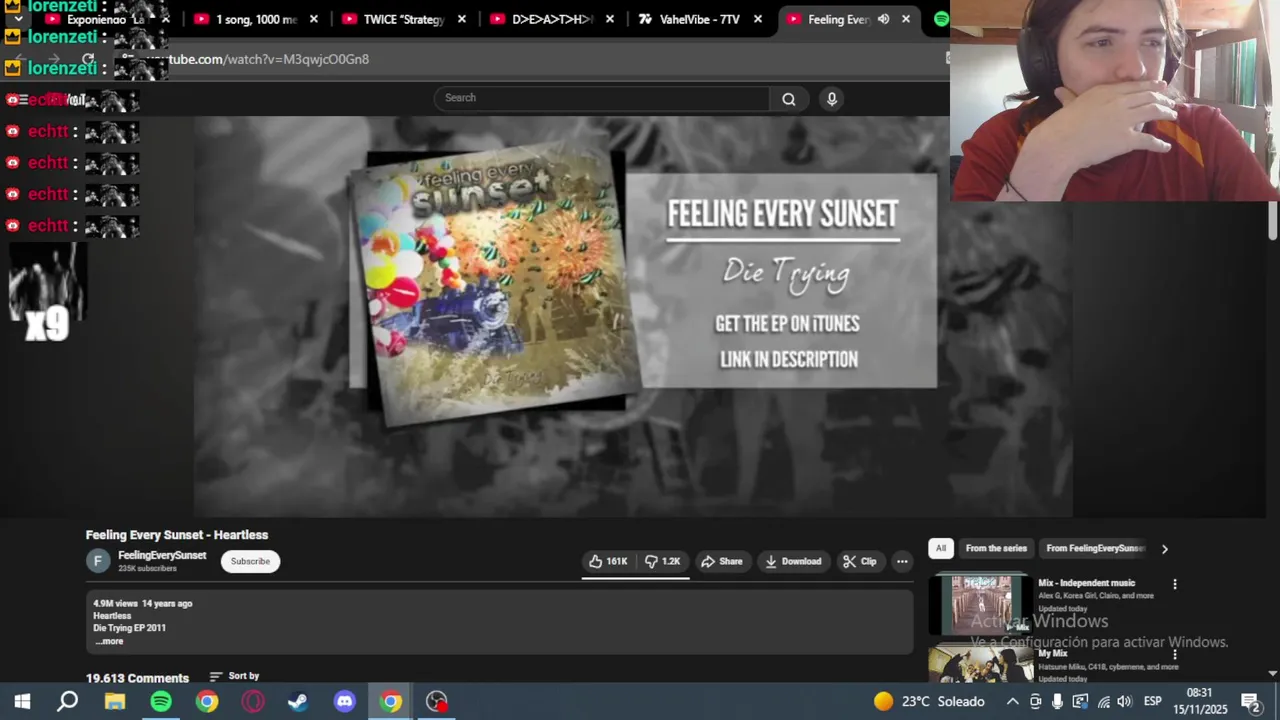
Task: Open the Windows notification center
Action: [x=1250, y=702]
